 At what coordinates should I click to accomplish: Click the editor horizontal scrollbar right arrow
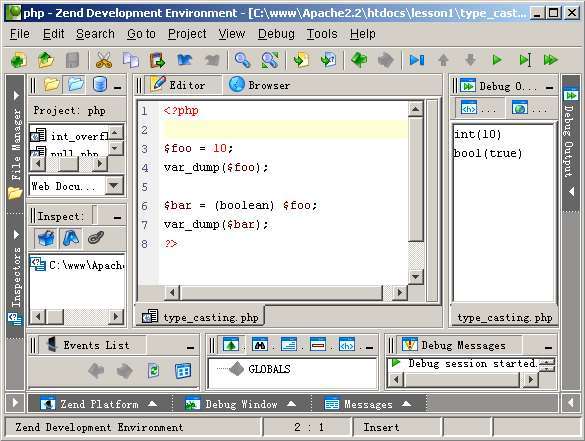[400, 293]
